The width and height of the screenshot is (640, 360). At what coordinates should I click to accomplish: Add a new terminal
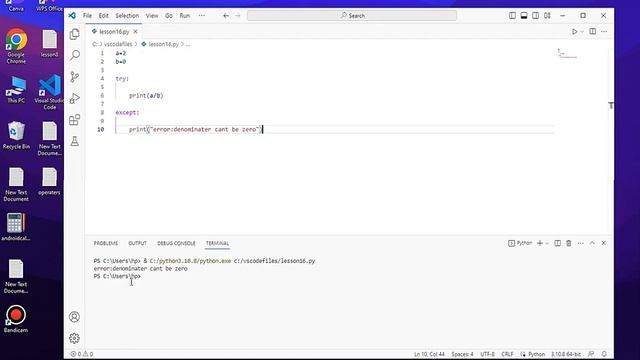coord(540,243)
